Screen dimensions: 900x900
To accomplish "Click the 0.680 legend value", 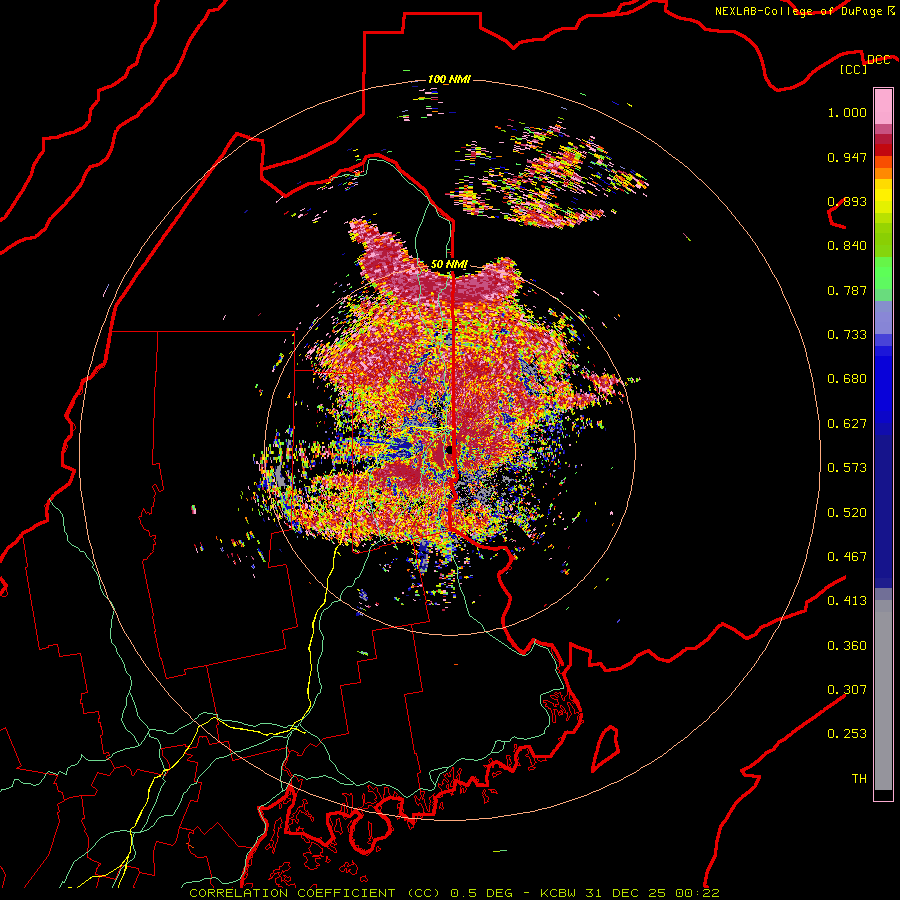I will click(x=847, y=379).
